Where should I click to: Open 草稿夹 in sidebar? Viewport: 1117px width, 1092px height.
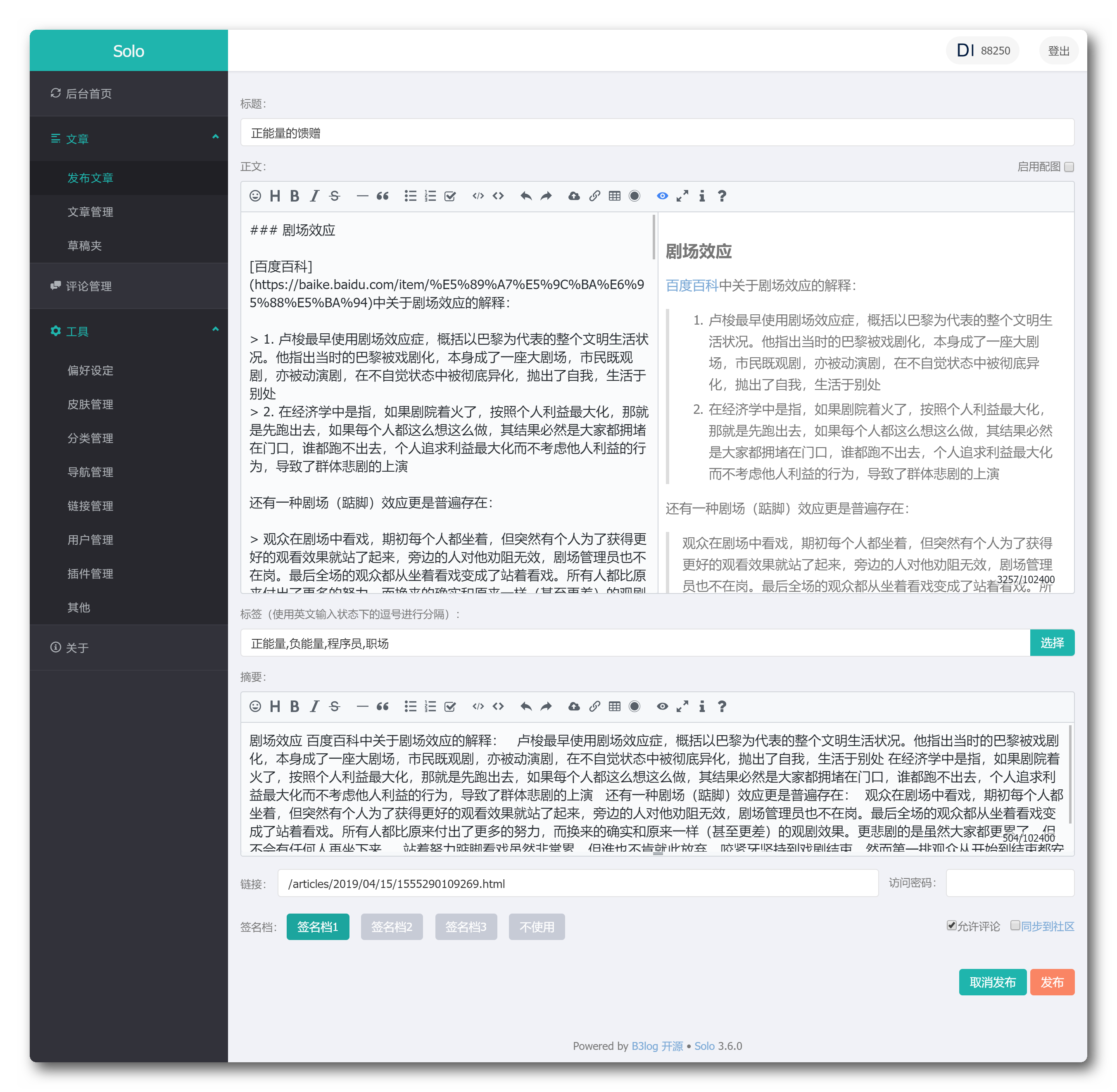128,245
